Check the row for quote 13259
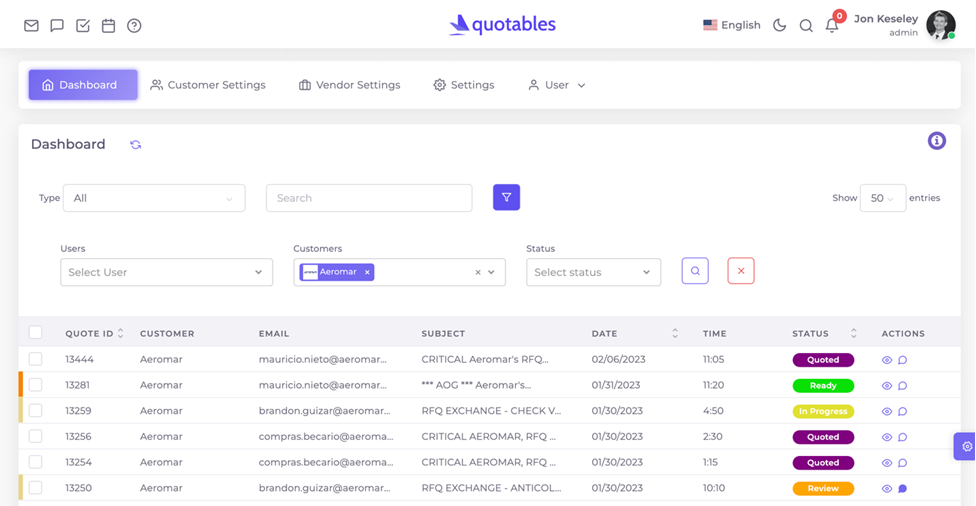Viewport: 976px width, 506px height. coord(35,411)
